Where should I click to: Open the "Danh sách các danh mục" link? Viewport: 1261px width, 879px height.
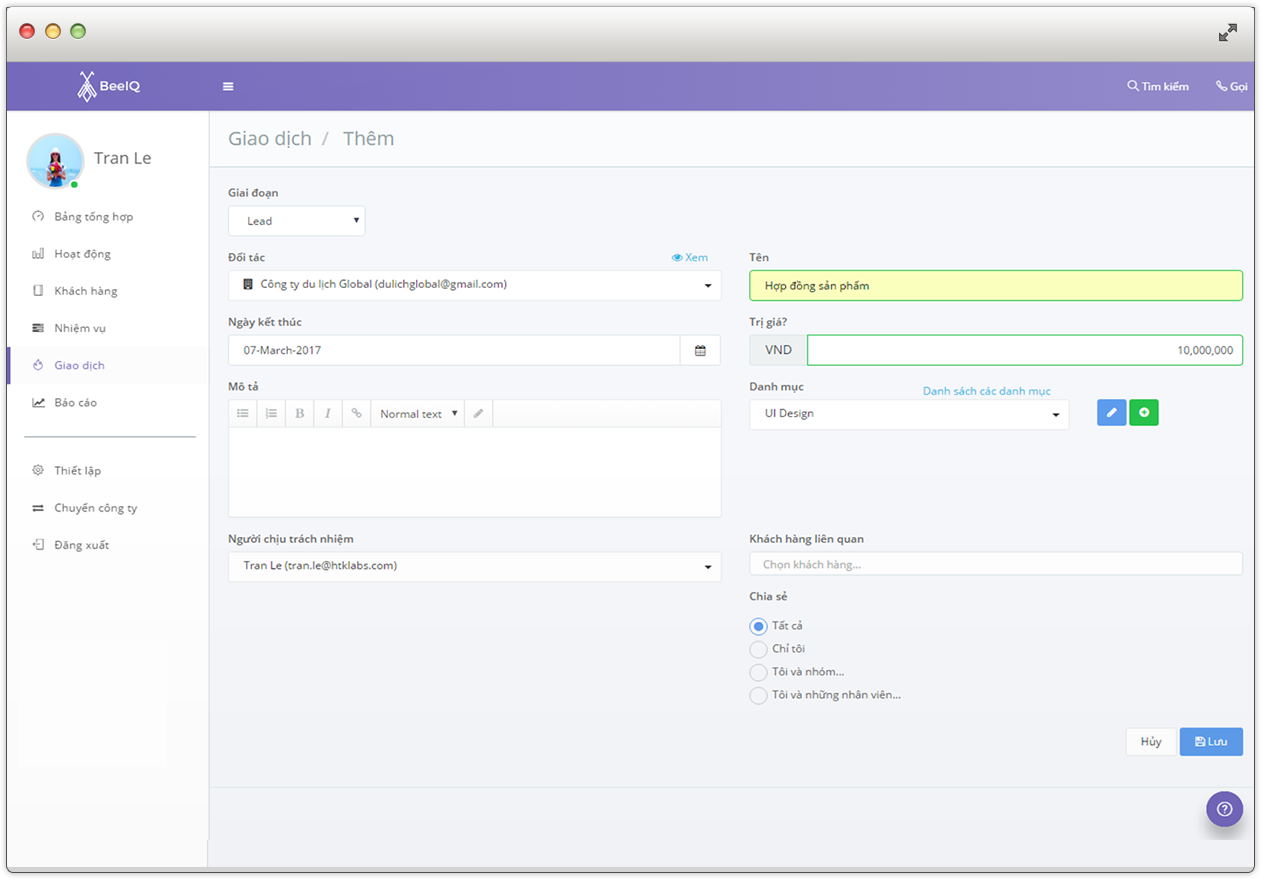(986, 391)
